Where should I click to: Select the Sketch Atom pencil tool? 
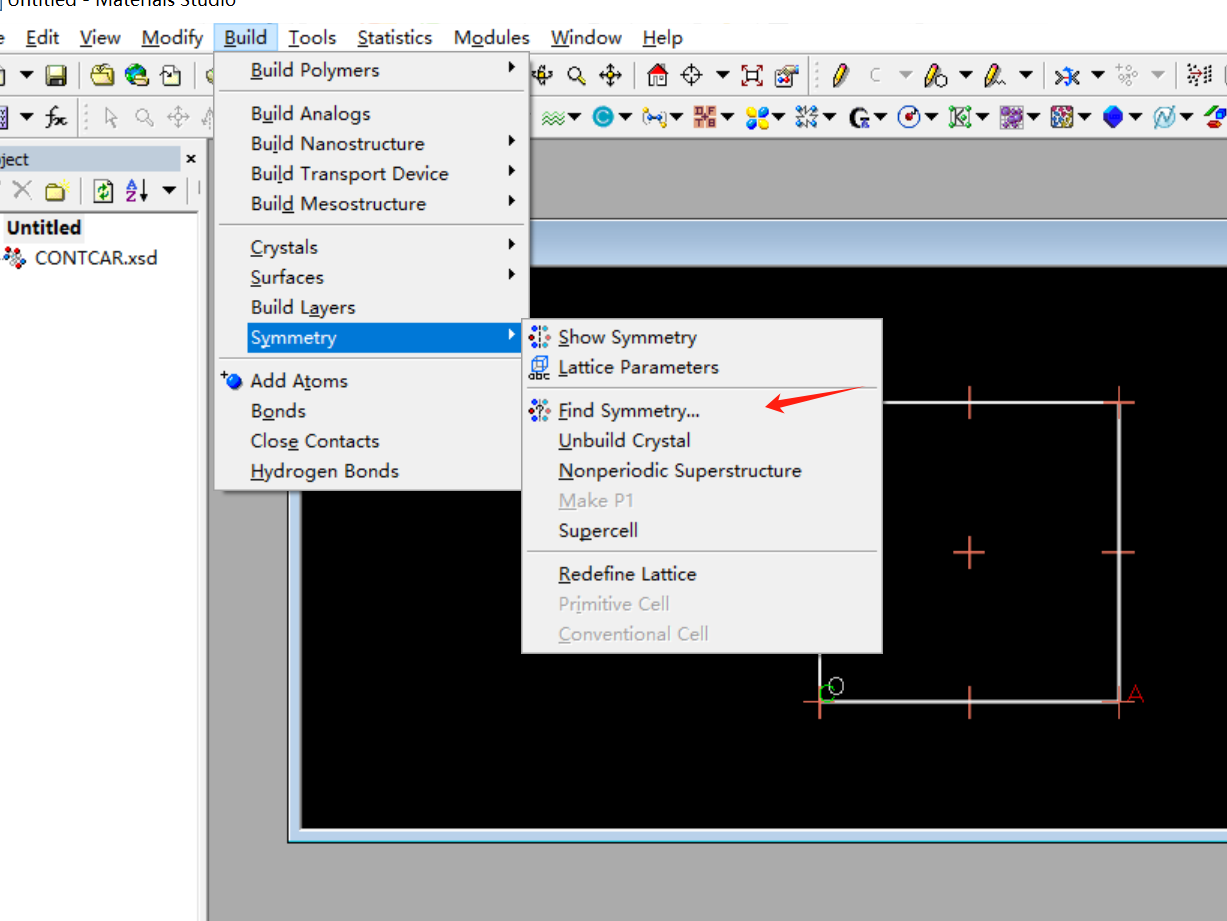[840, 75]
